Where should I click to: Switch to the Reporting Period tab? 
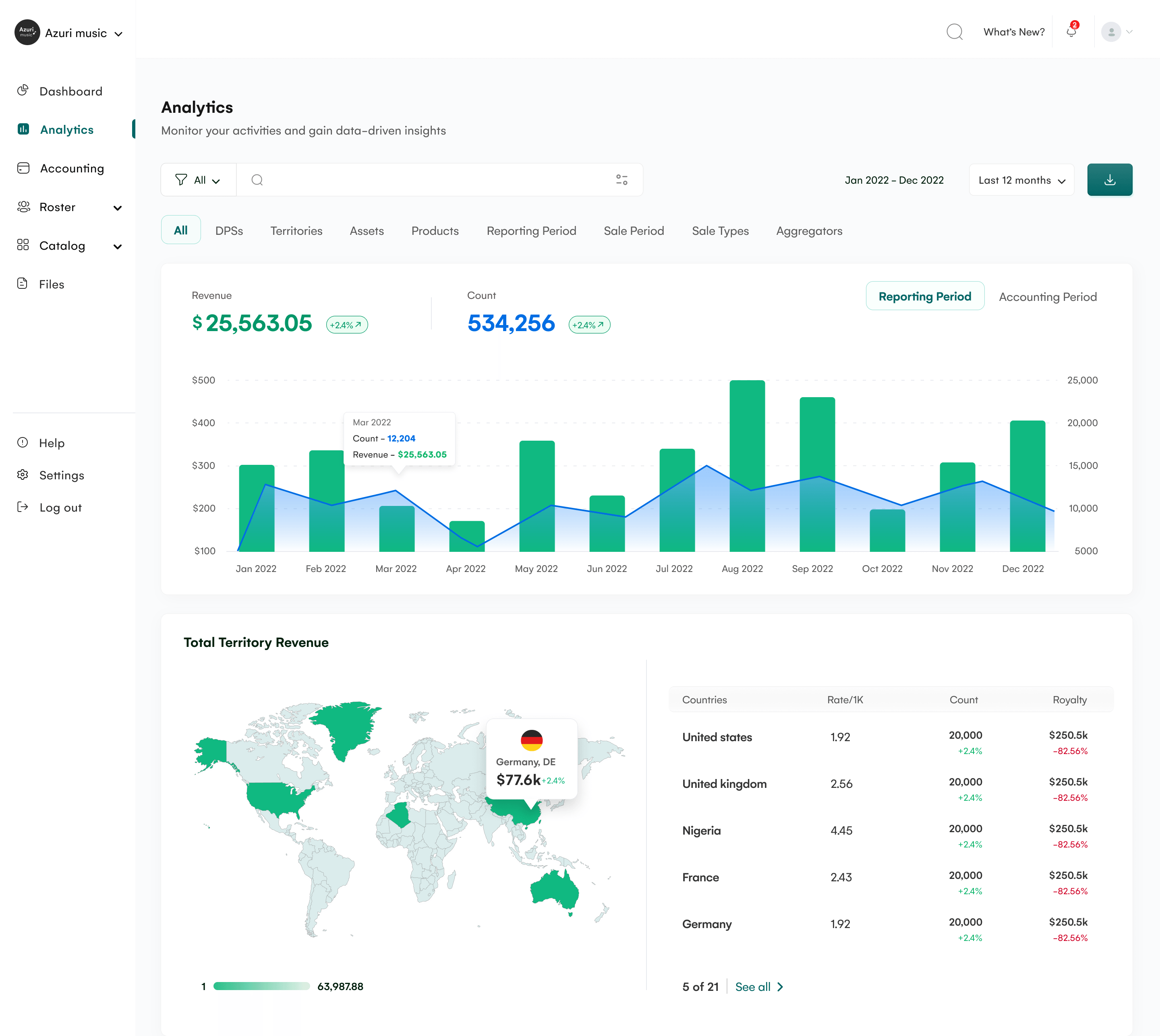531,230
